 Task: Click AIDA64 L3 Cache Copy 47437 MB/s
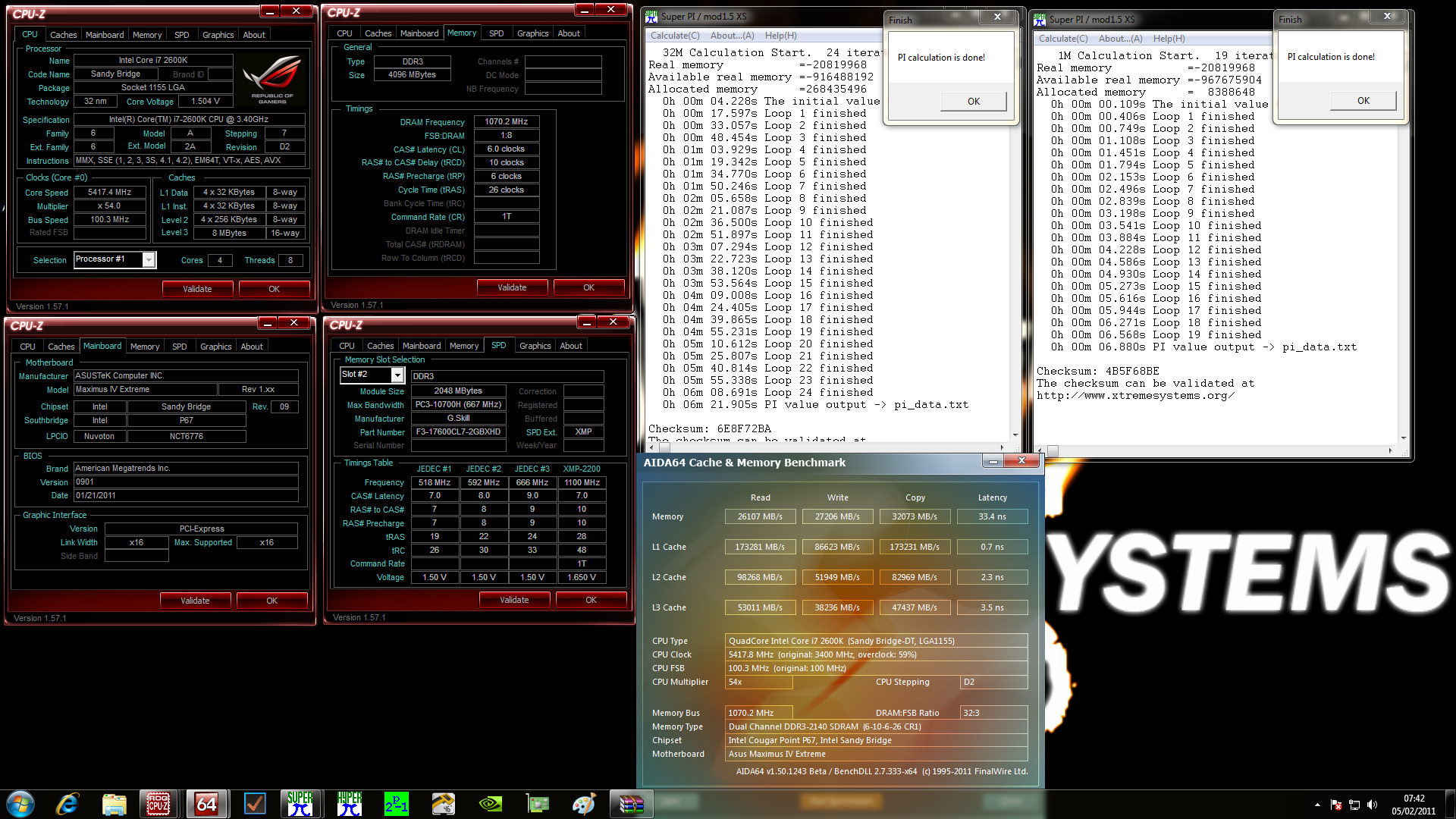915,607
